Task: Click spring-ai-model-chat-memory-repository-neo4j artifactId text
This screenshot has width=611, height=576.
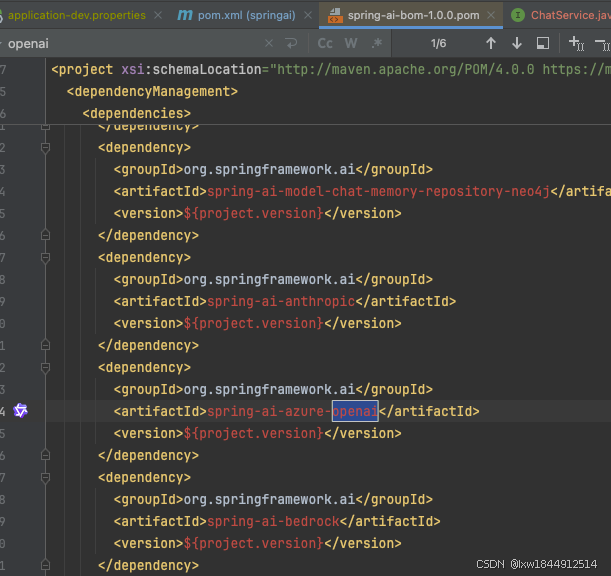Action: coord(378,192)
